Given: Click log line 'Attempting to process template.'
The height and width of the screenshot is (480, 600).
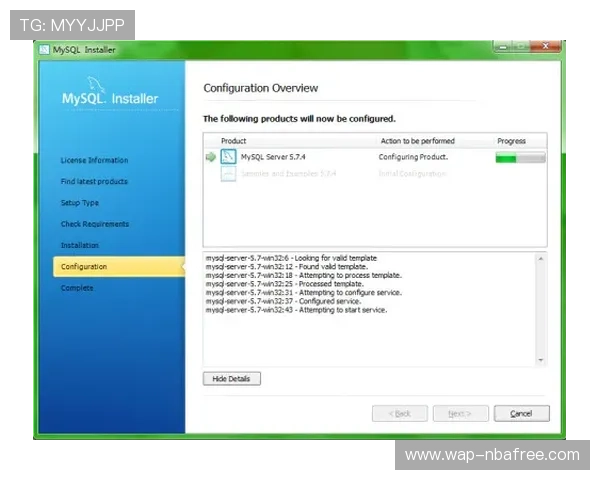Looking at the screenshot, I should coord(304,275).
